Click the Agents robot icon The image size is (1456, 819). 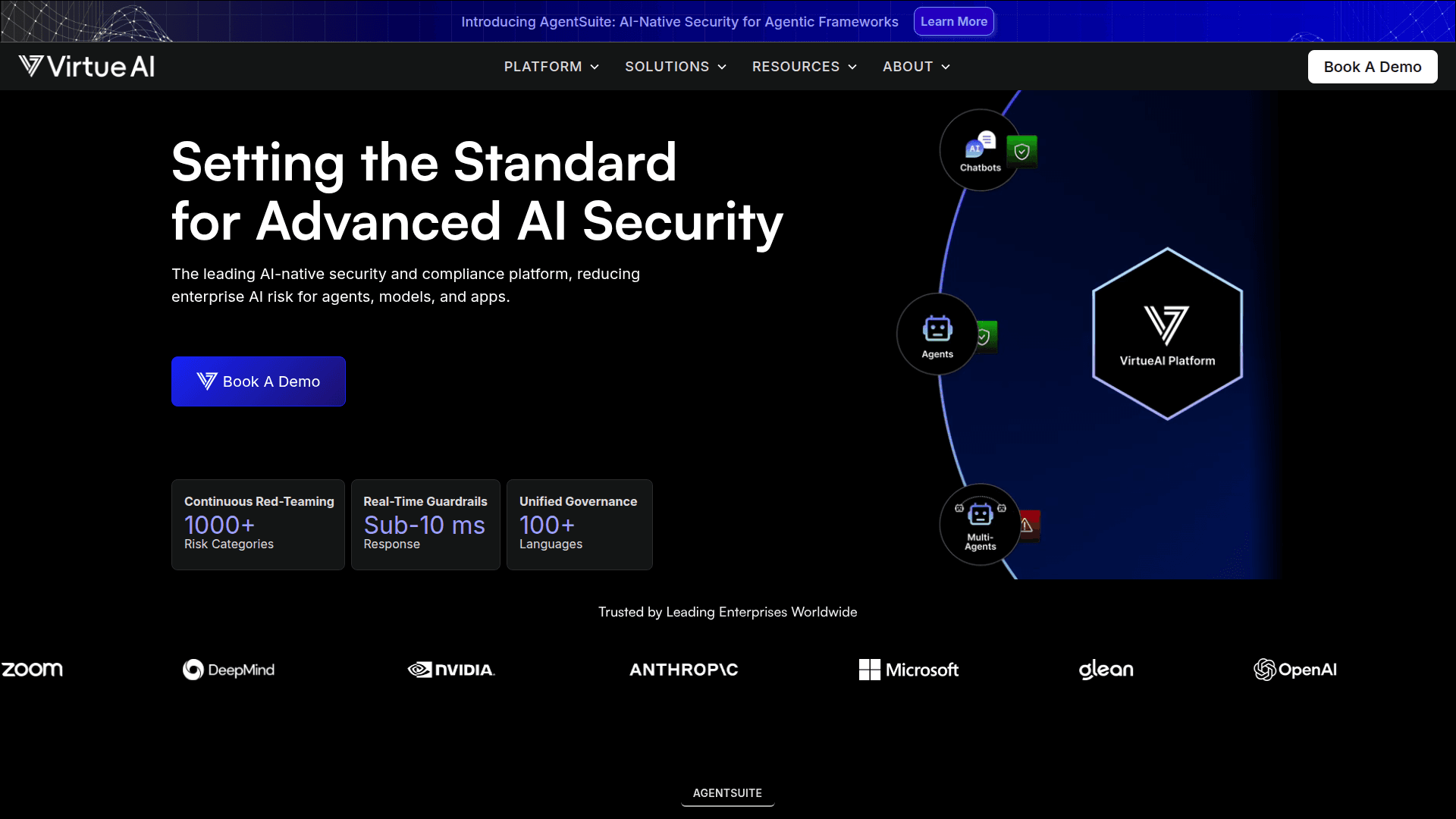[937, 330]
